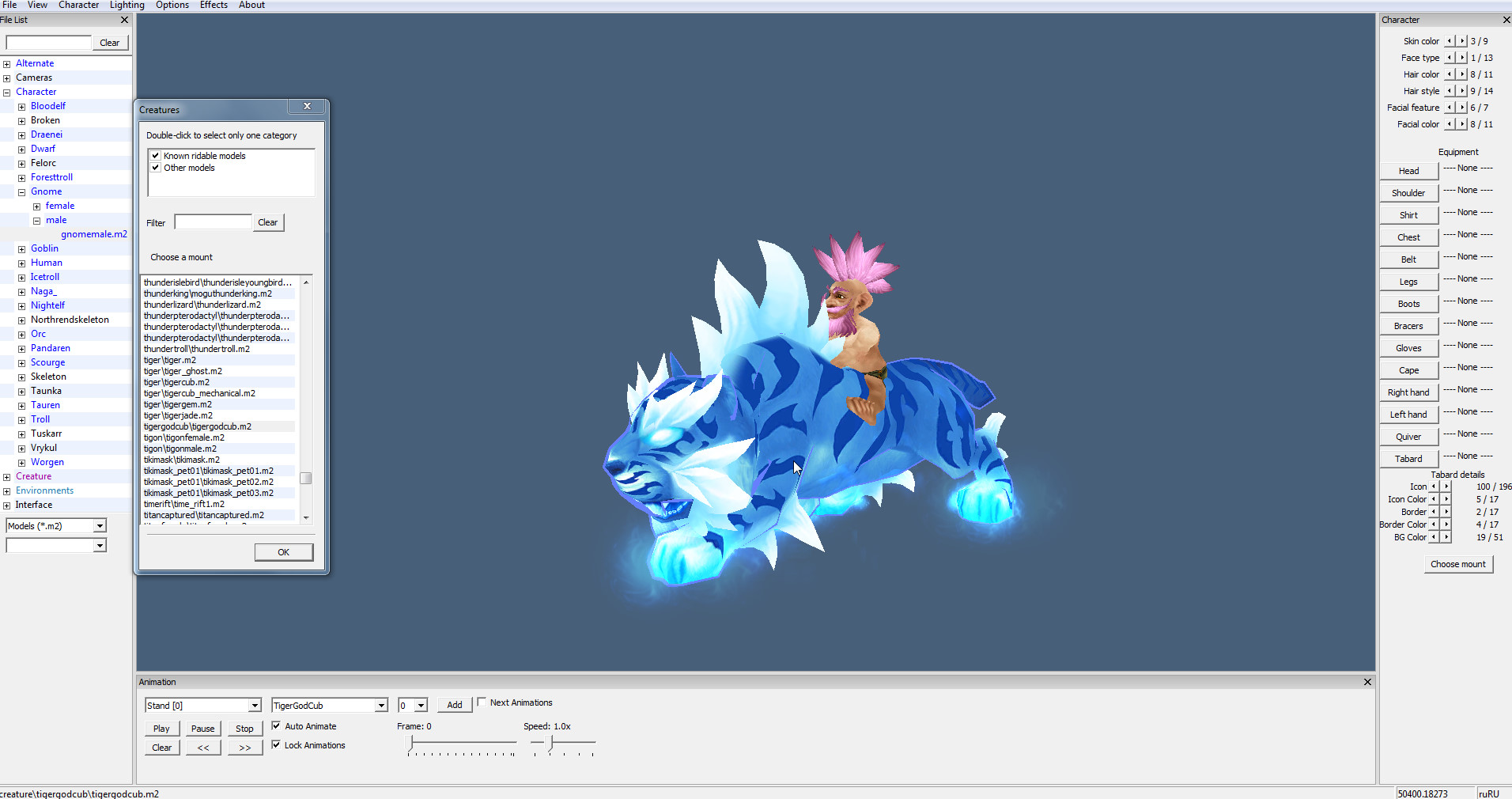Expand the Bloodelf tree node
The width and height of the screenshot is (1512, 799).
(x=22, y=107)
